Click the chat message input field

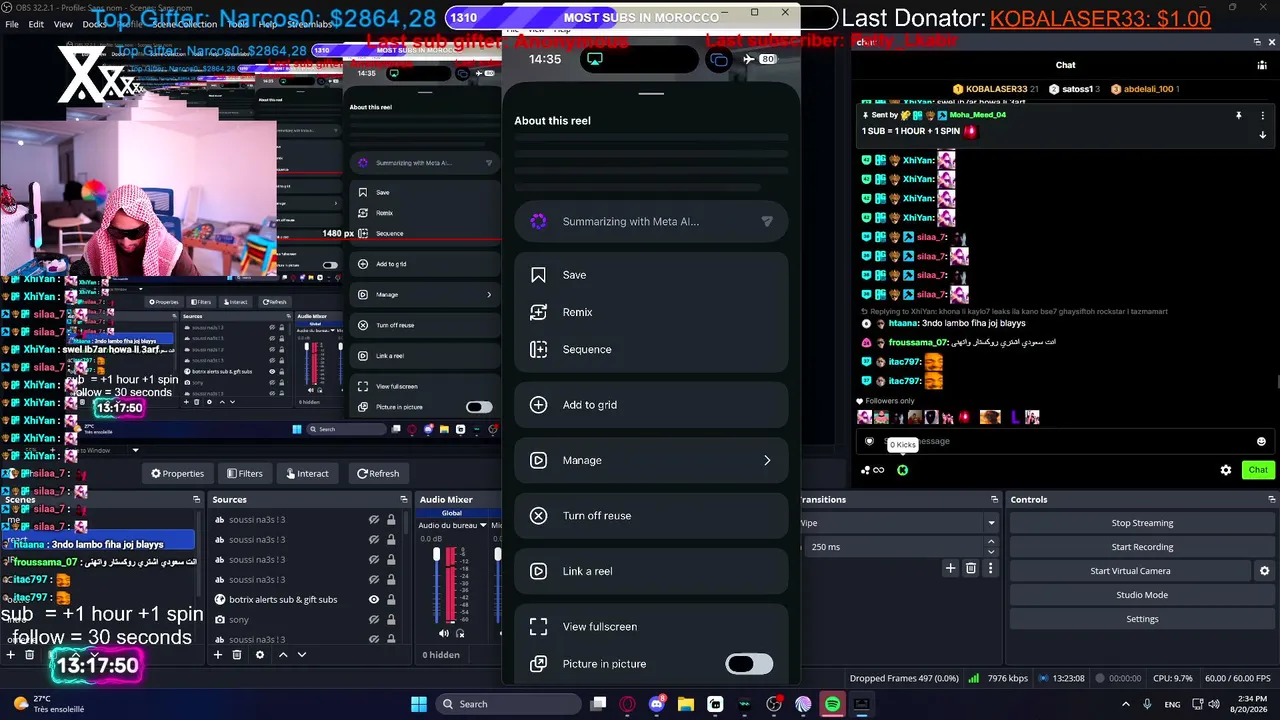1064,441
